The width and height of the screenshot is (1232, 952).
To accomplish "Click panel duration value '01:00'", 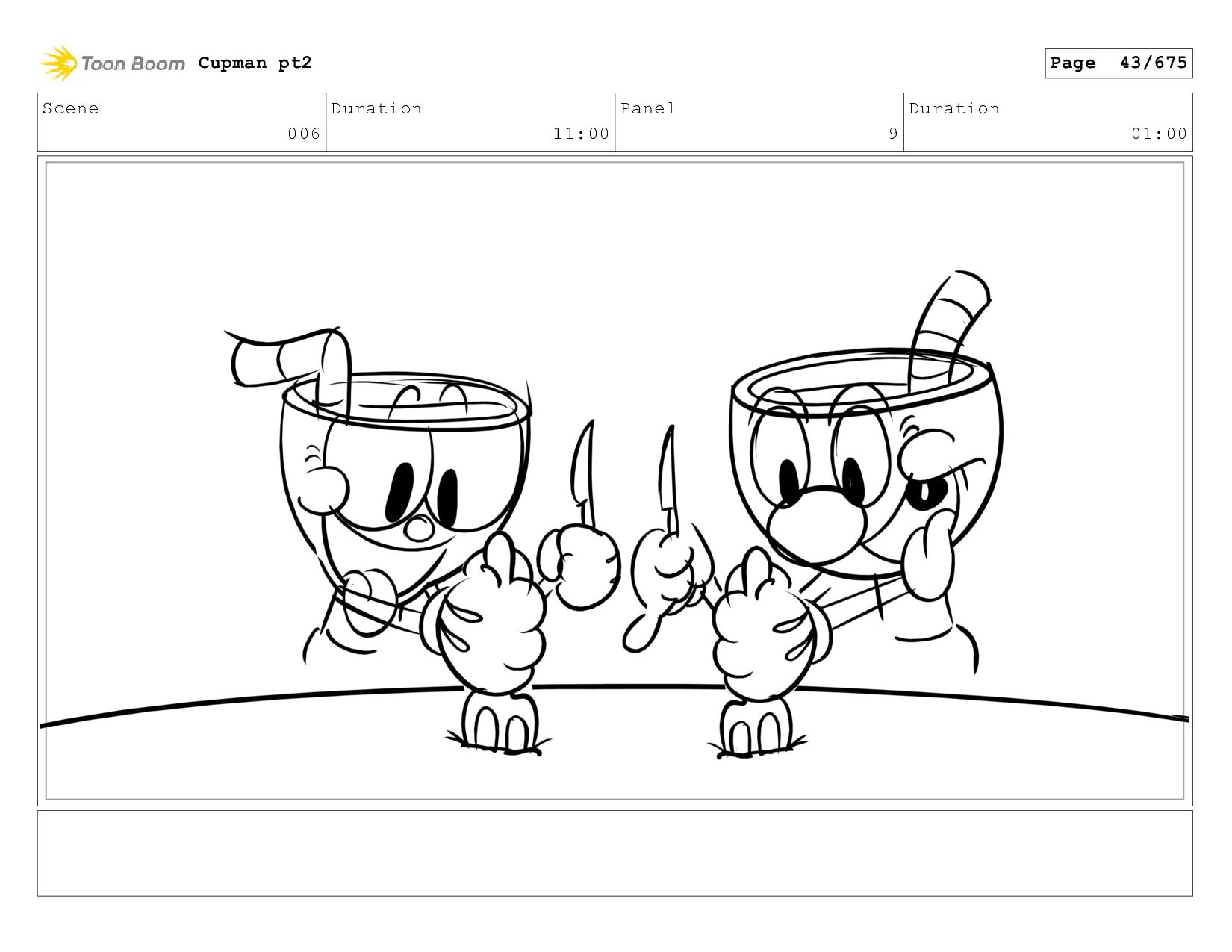I will tap(1159, 134).
